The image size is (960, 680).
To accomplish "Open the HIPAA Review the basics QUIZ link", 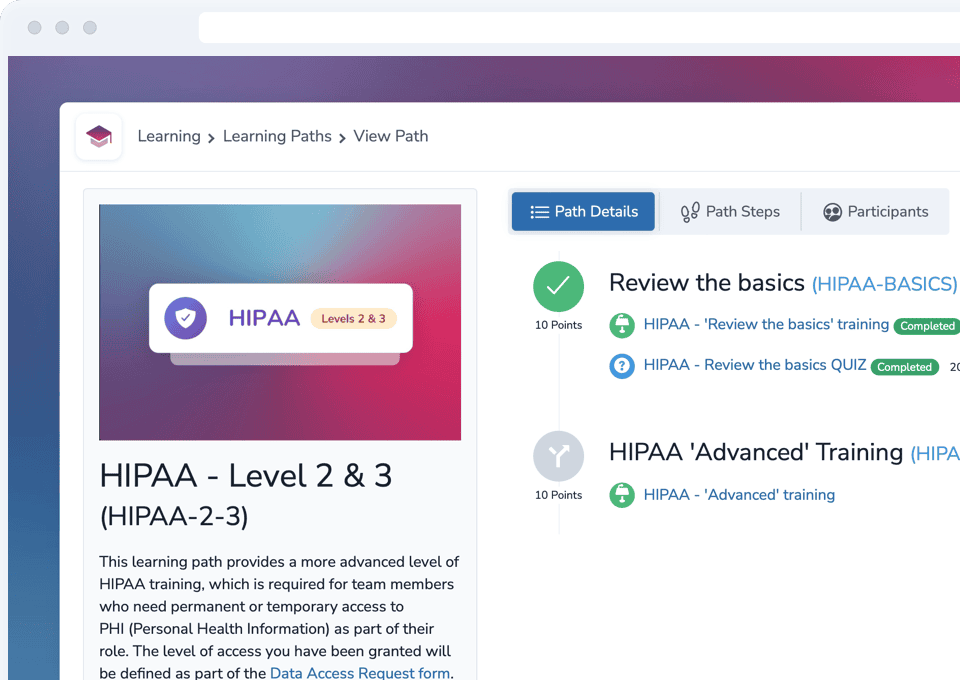I will (755, 365).
